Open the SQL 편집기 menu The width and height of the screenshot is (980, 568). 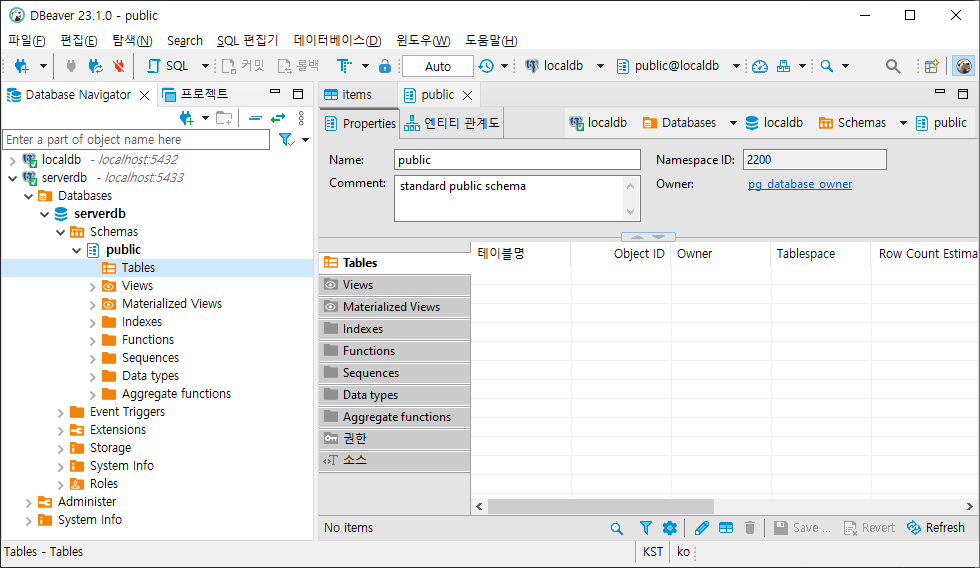tap(248, 41)
